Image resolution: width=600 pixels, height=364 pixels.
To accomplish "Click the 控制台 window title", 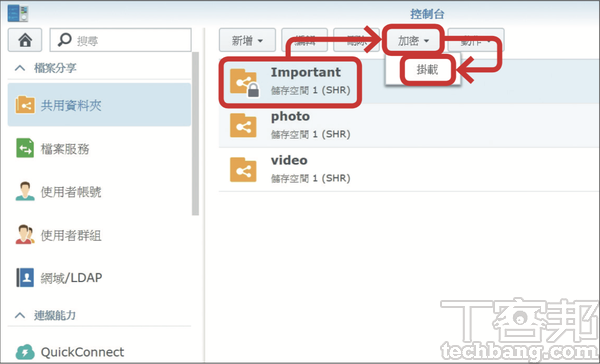I will (427, 14).
